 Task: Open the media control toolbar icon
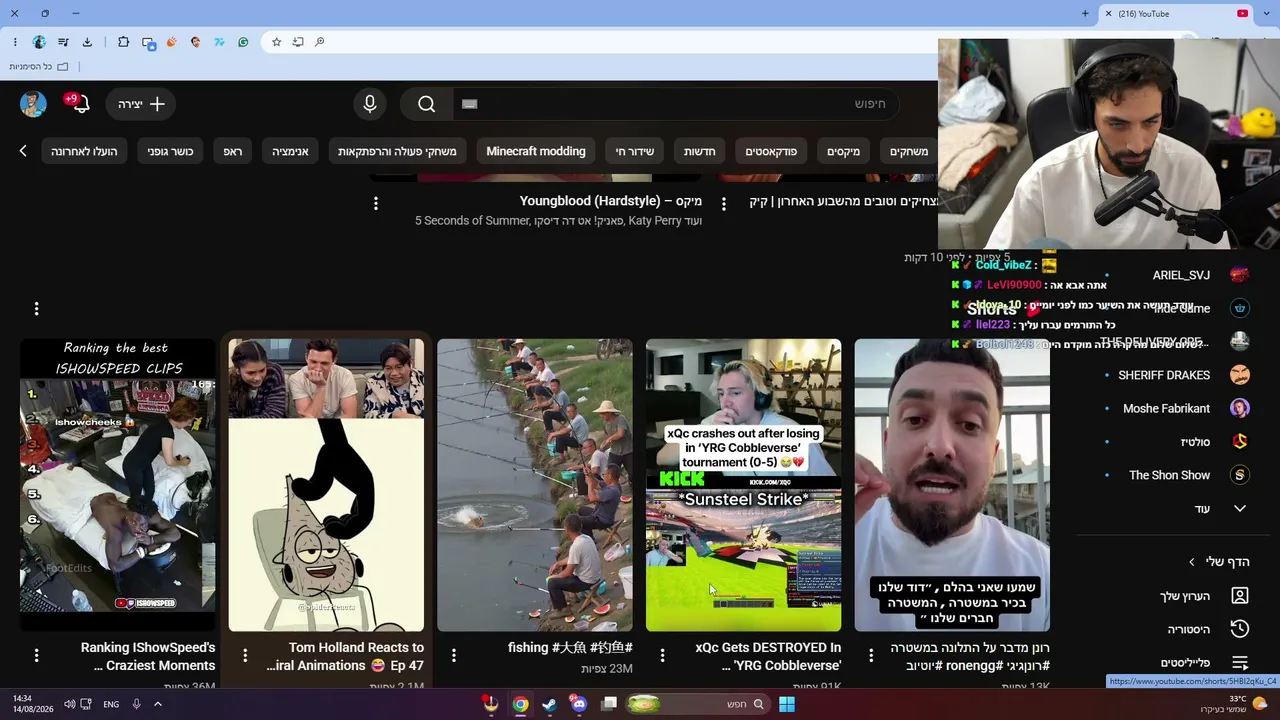(63, 42)
